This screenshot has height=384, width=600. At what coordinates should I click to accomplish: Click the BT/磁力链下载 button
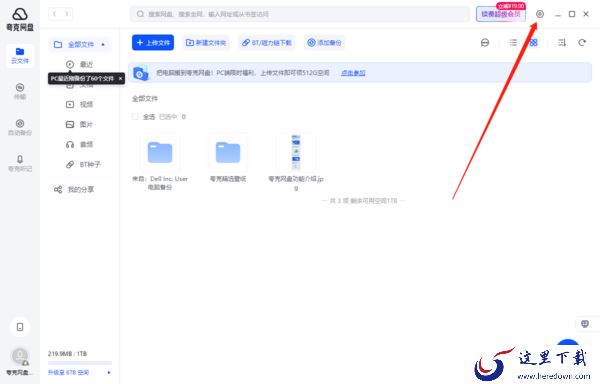pyautogui.click(x=267, y=42)
